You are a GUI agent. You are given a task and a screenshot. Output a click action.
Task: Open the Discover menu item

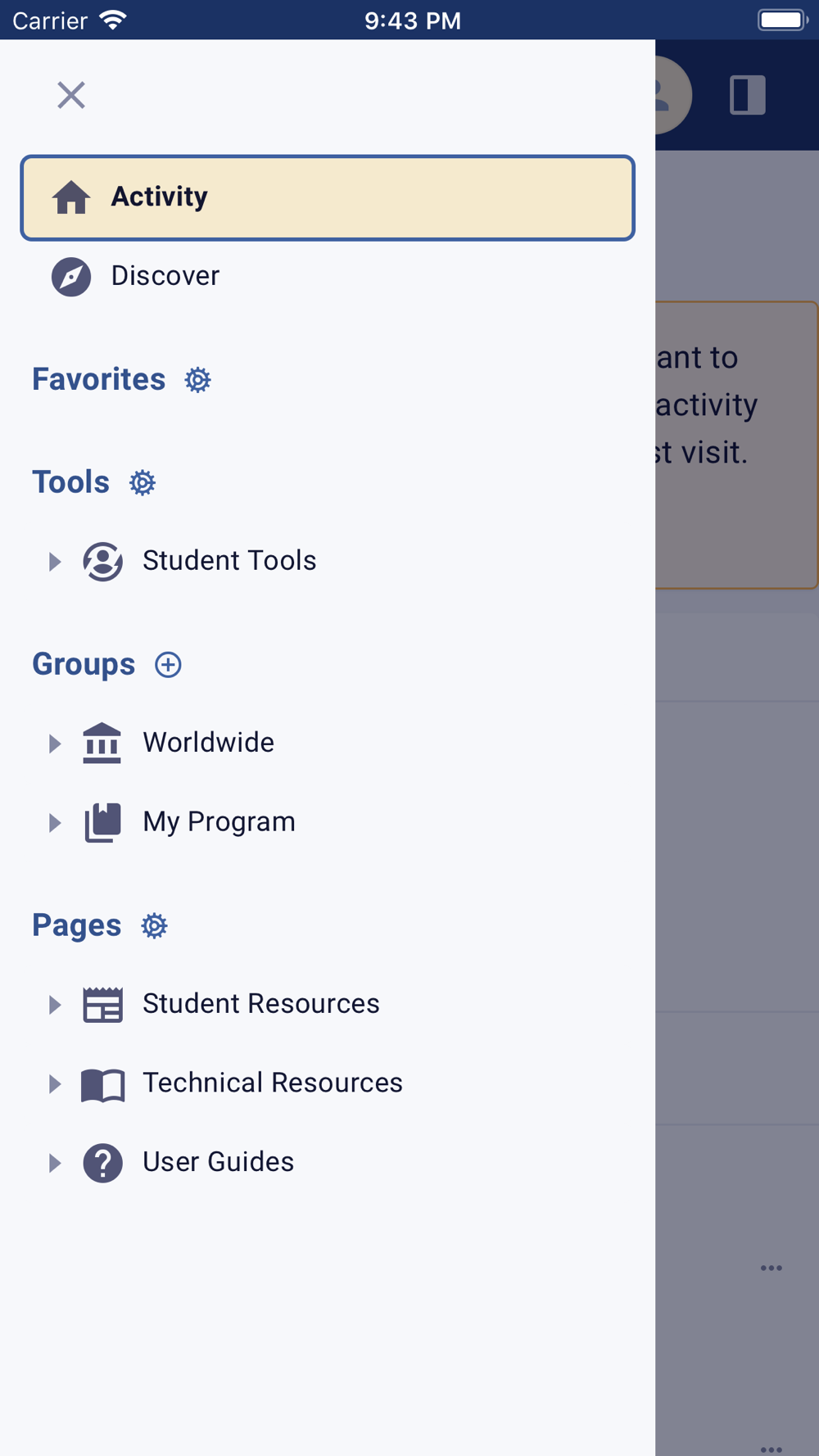(328, 277)
